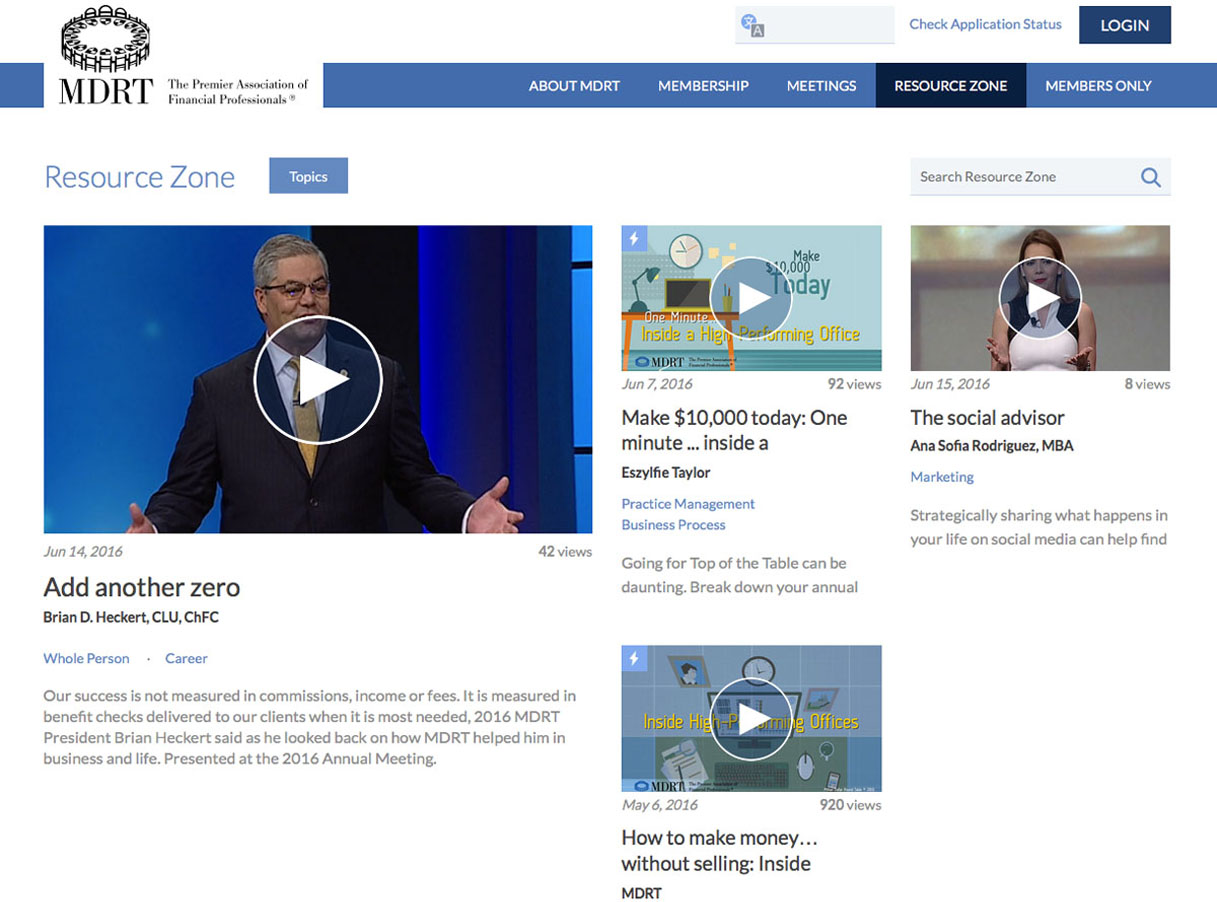The width and height of the screenshot is (1217, 902).
Task: Click author name Eszylfie Taylor
Action: click(666, 472)
